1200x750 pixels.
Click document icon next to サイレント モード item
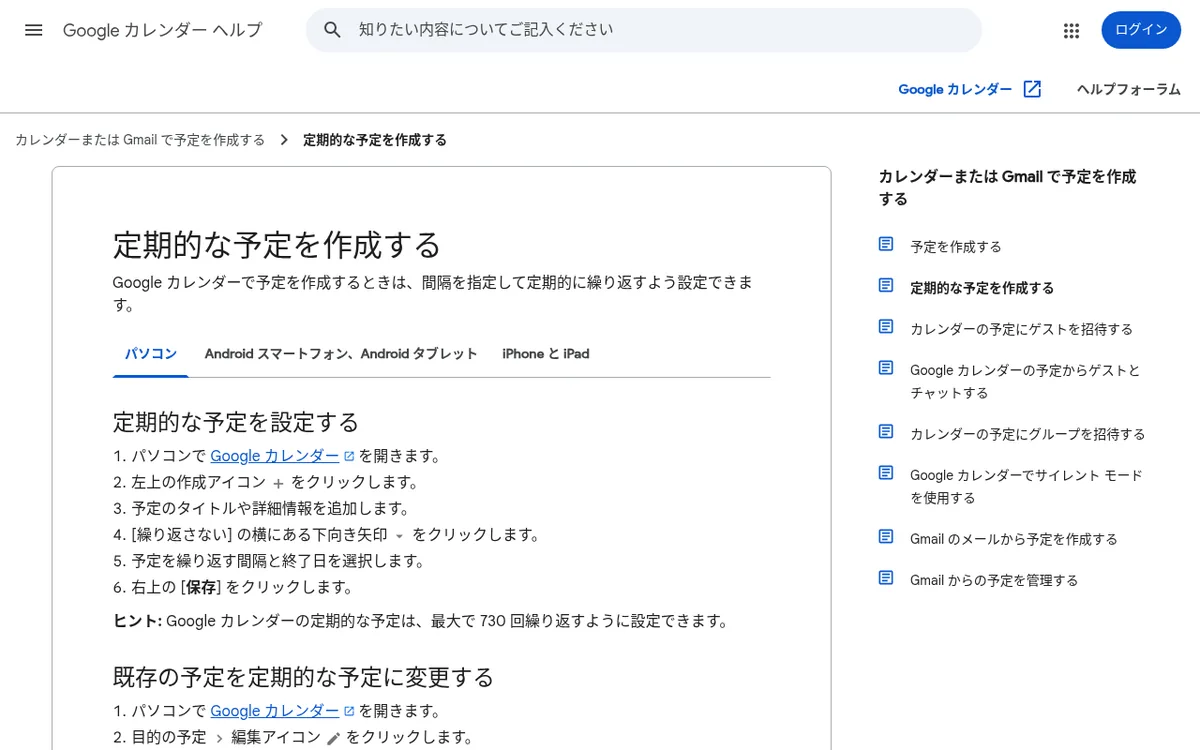pyautogui.click(x=886, y=472)
